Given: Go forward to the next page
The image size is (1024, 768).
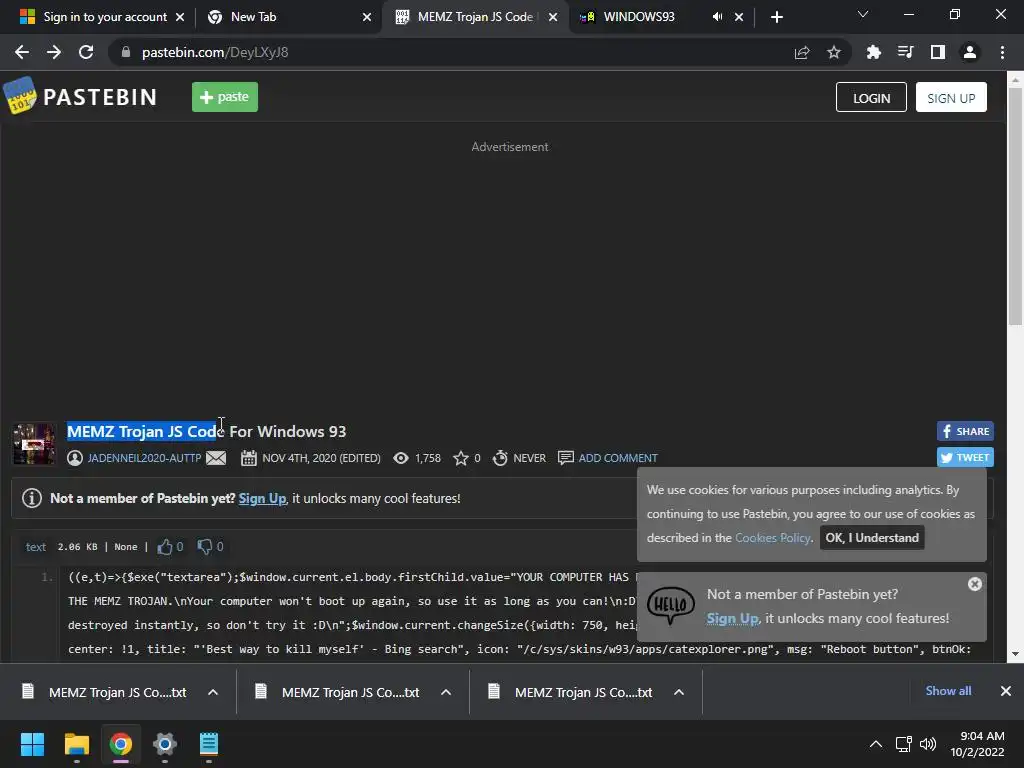Looking at the screenshot, I should [54, 52].
